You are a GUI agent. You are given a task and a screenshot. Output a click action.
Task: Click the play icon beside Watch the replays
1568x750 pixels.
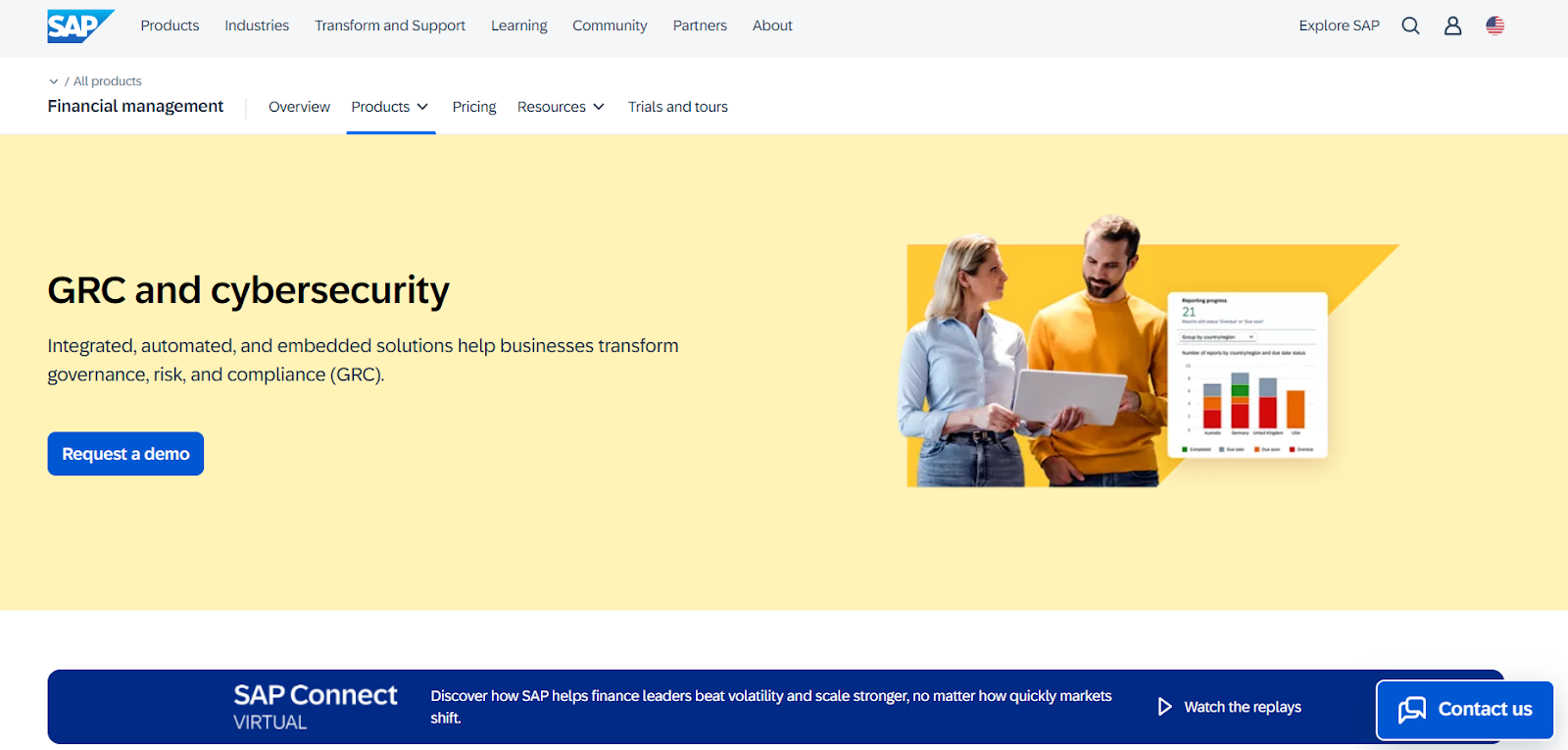coord(1164,707)
